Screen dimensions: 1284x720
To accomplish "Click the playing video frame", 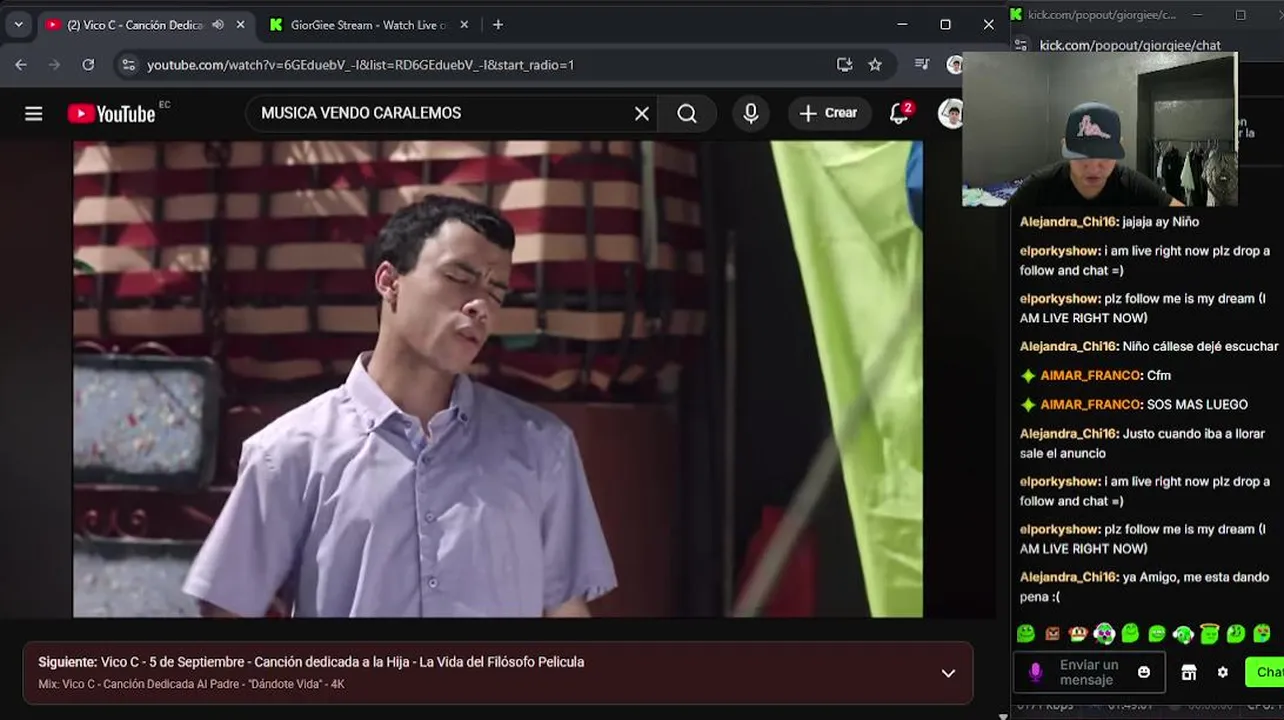I will 498,379.
